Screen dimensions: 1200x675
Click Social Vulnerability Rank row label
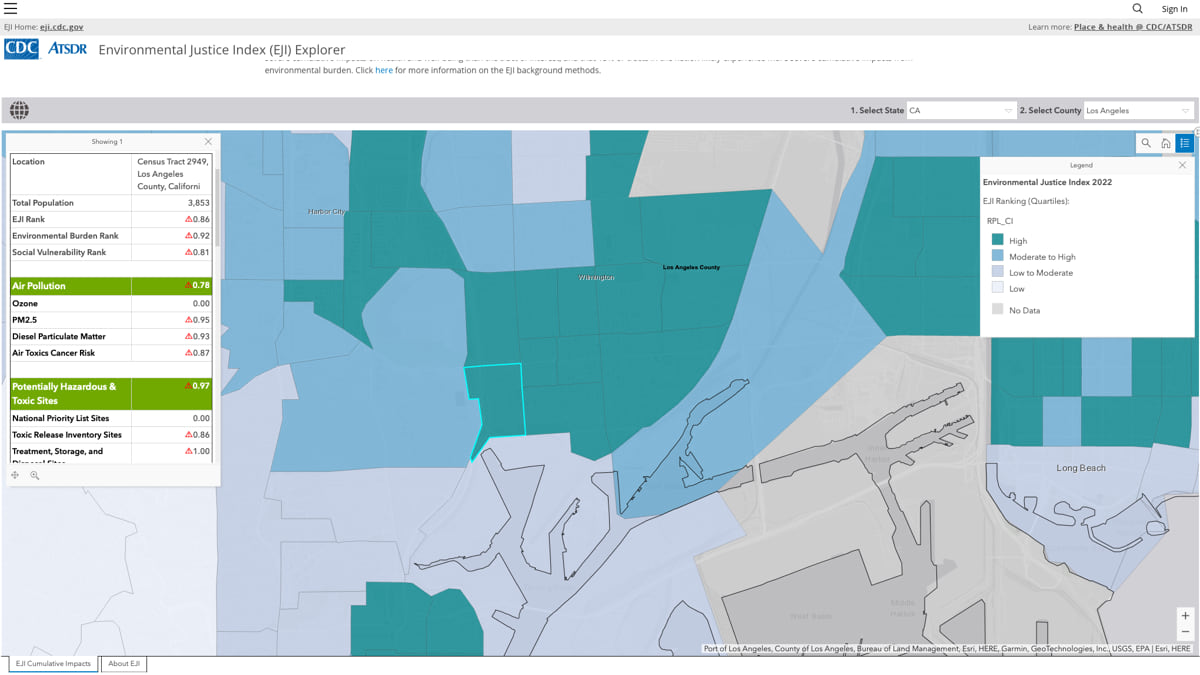click(x=59, y=252)
